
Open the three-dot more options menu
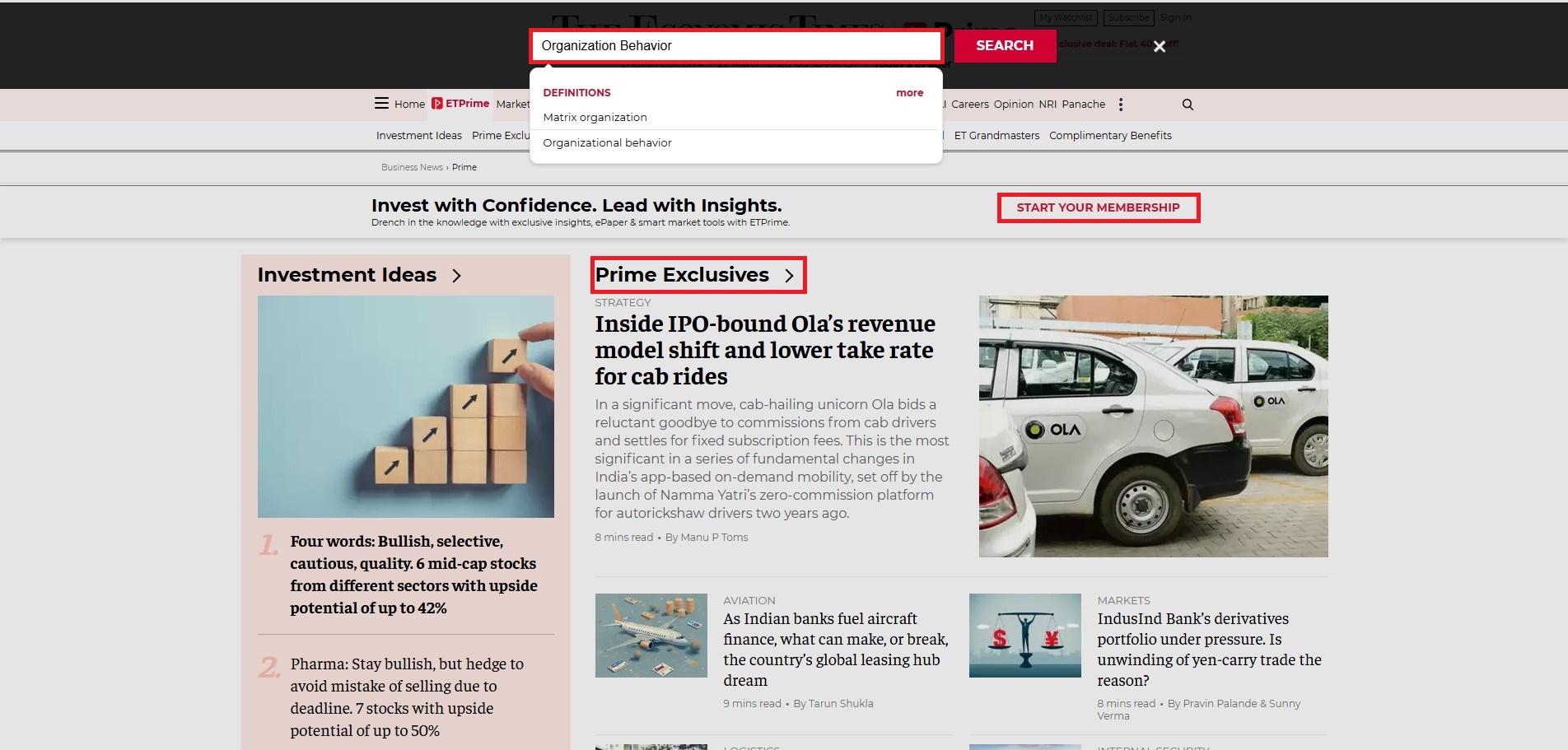[x=1121, y=105]
